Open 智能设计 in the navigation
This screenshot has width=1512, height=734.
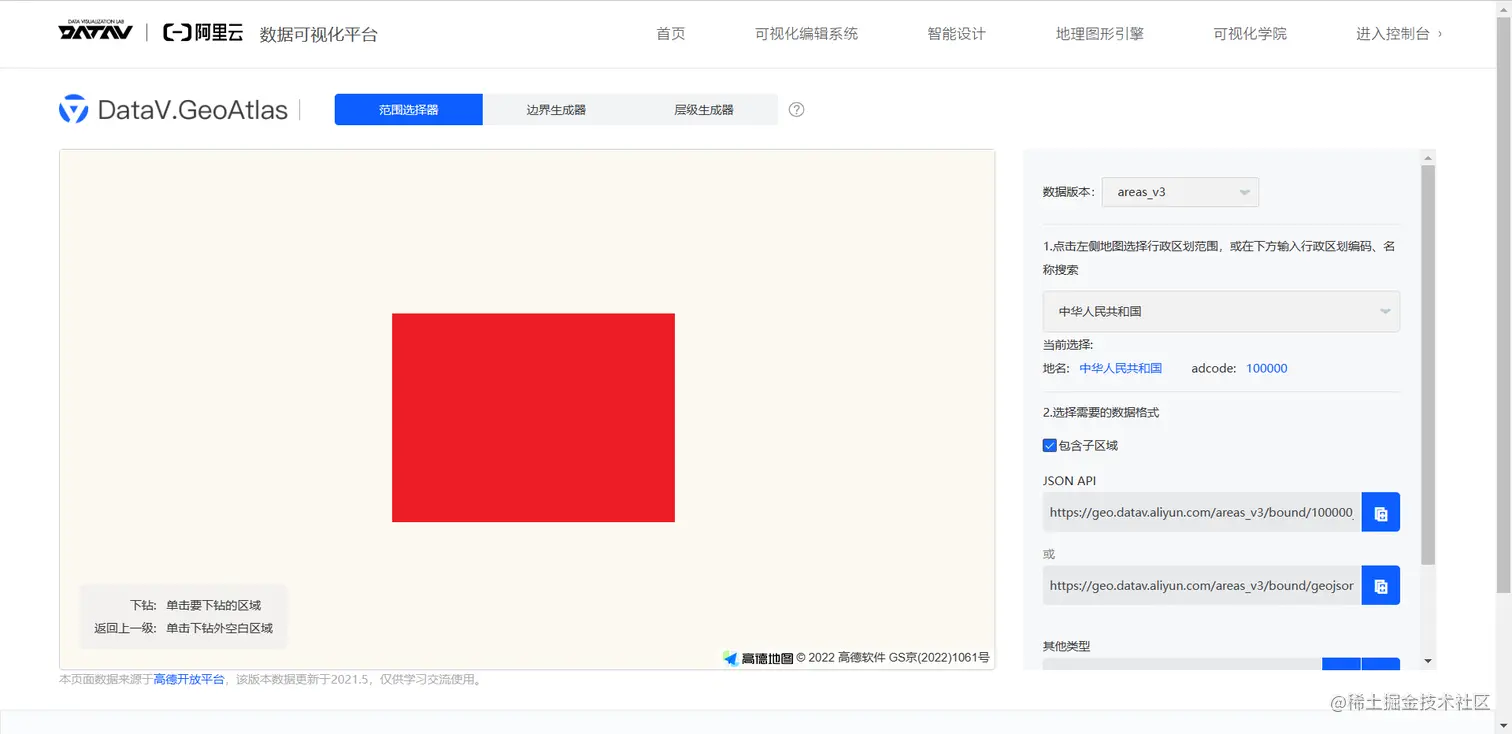[x=956, y=34]
